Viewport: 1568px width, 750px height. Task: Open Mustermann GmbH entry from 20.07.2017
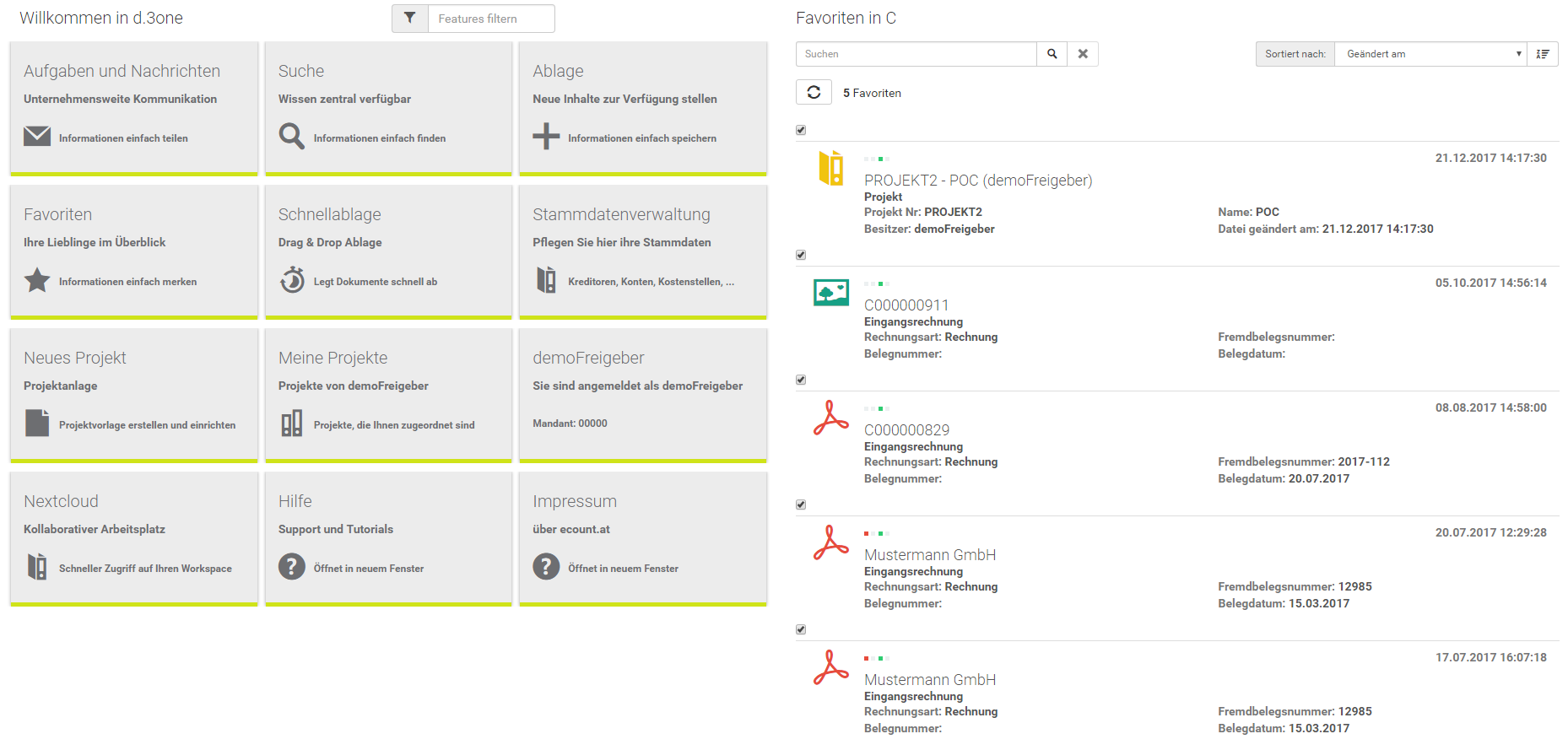click(x=930, y=555)
